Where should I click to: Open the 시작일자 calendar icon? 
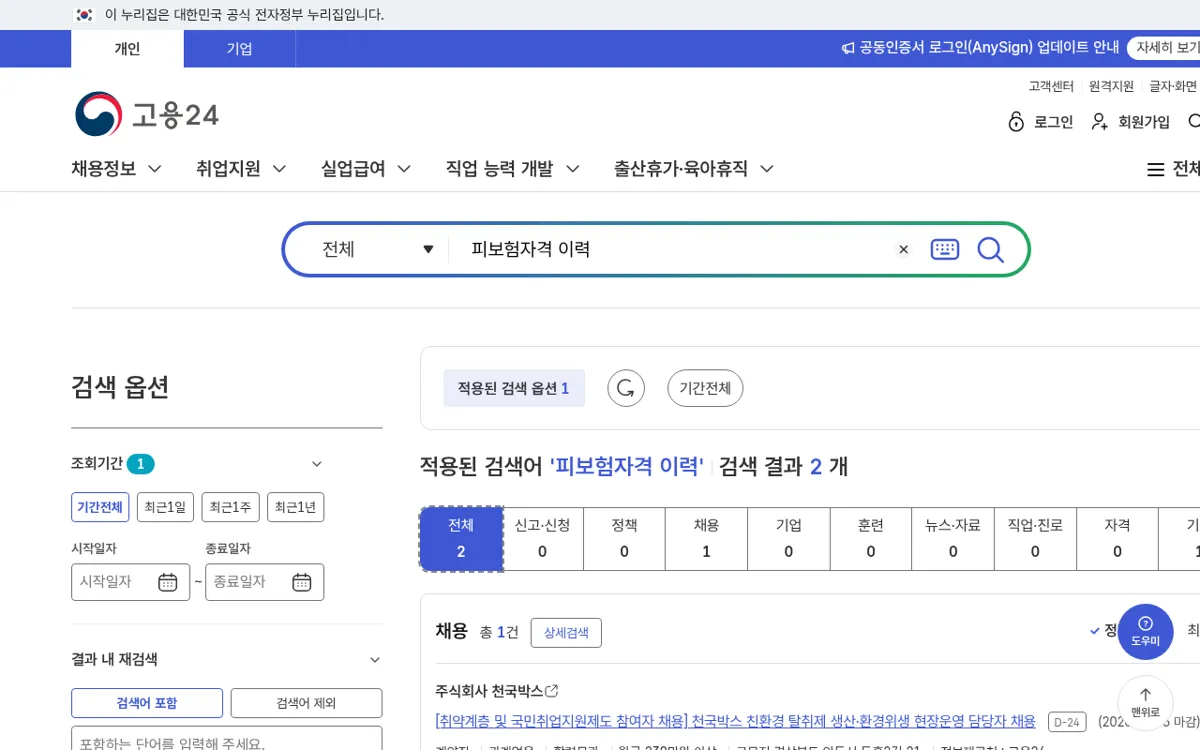point(168,582)
